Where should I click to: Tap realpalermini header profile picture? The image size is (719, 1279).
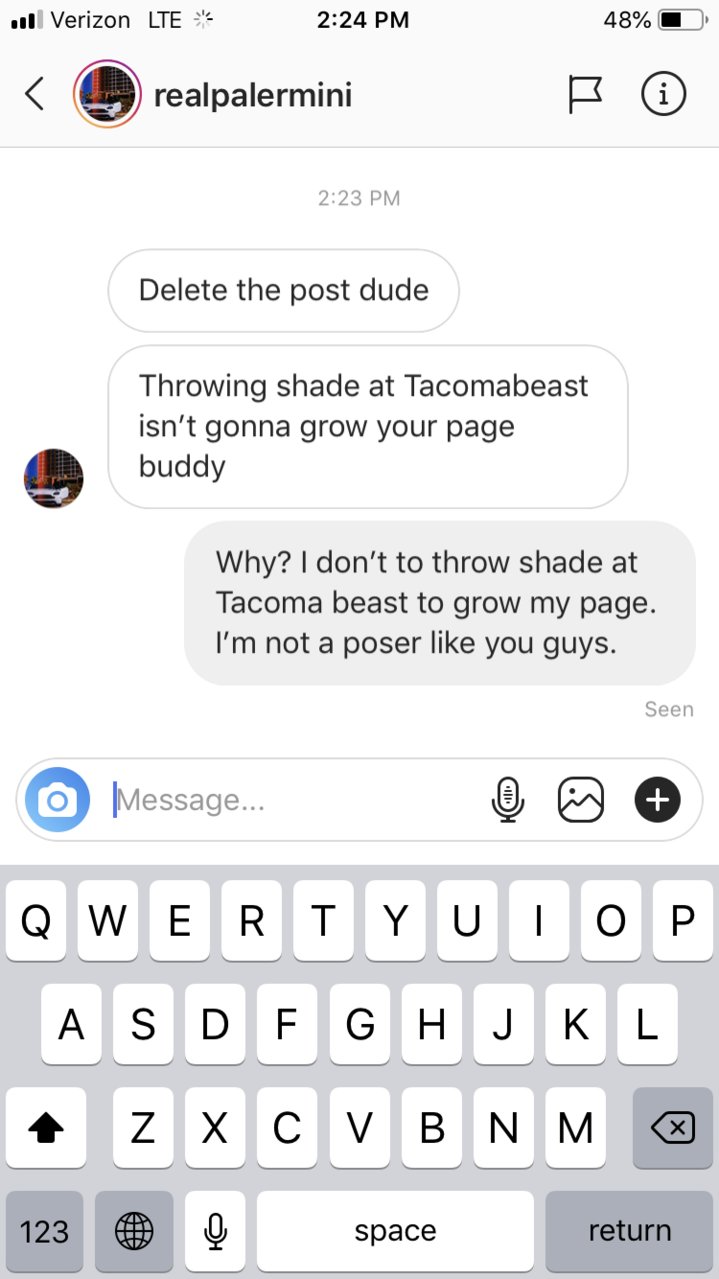click(107, 95)
